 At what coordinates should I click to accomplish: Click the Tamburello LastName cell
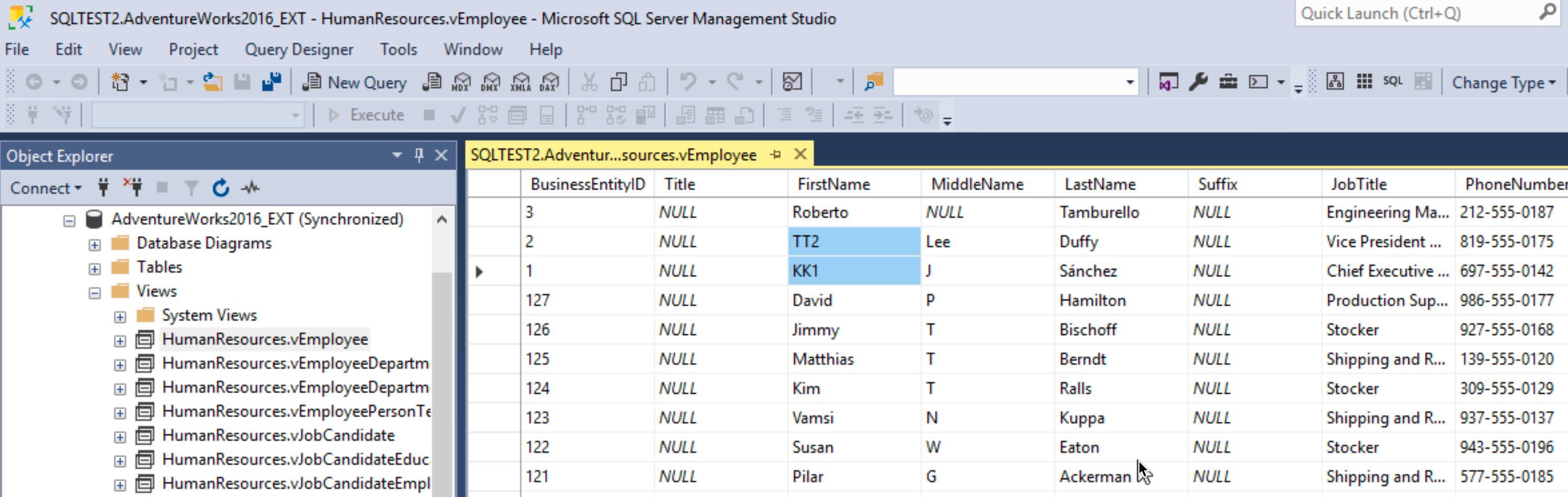click(x=1121, y=212)
